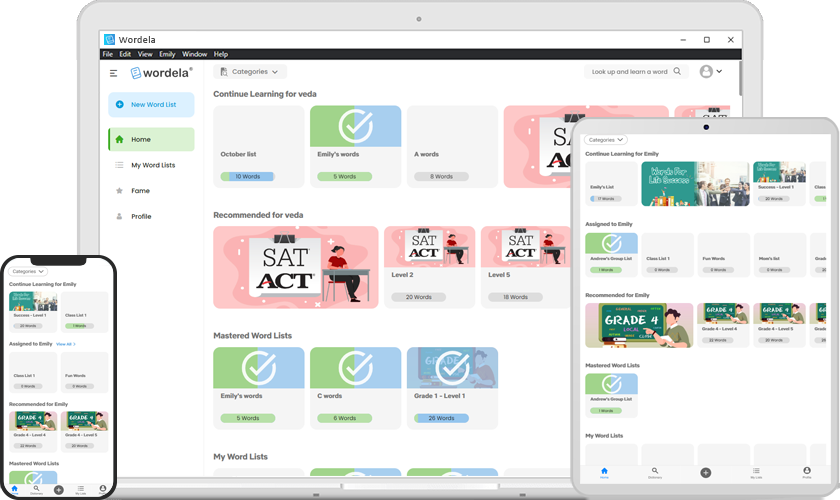Tap the Home icon in phone bottom bar
This screenshot has width=840, height=500.
click(14, 490)
